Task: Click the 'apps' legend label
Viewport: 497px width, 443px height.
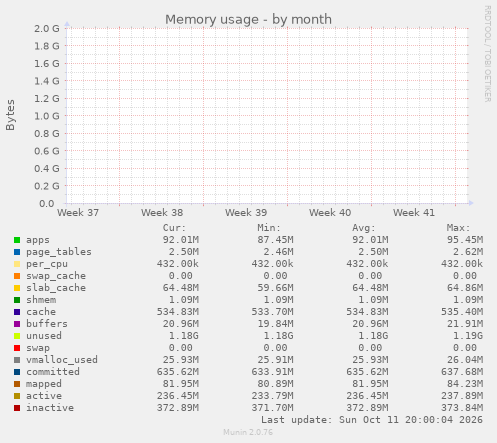Action: point(38,240)
